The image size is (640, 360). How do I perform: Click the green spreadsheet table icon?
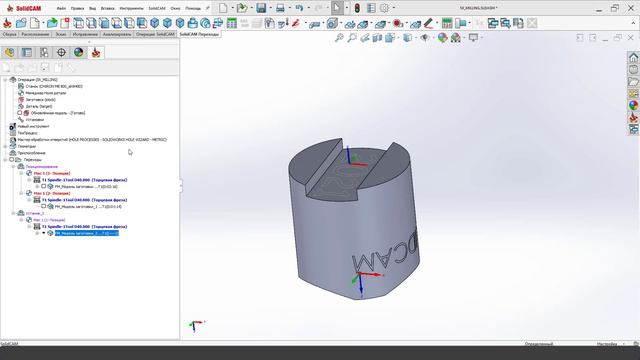pos(232,23)
